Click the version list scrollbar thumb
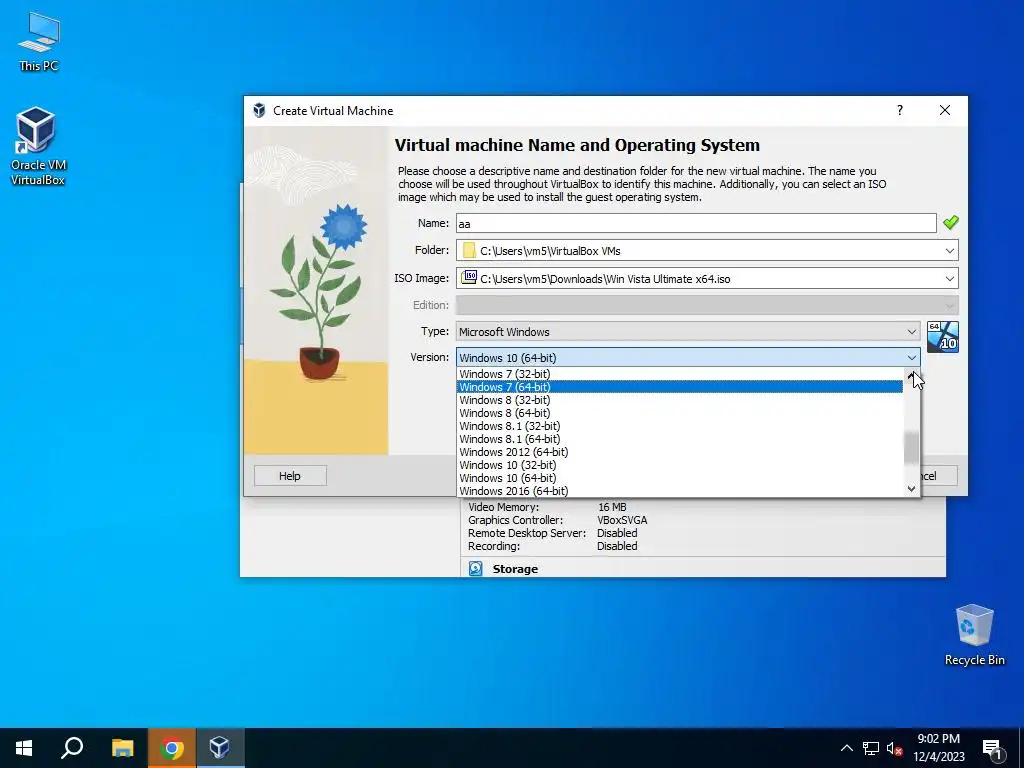1024x768 pixels. 911,447
